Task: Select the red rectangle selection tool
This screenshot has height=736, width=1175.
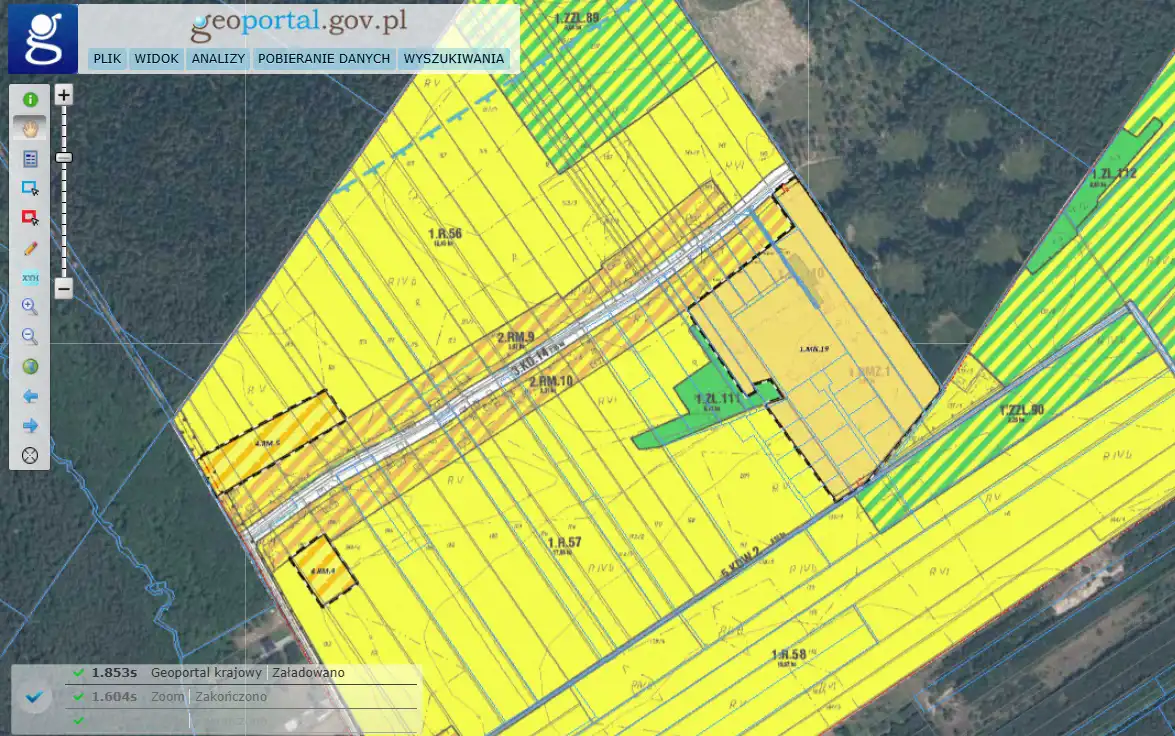Action: click(30, 218)
